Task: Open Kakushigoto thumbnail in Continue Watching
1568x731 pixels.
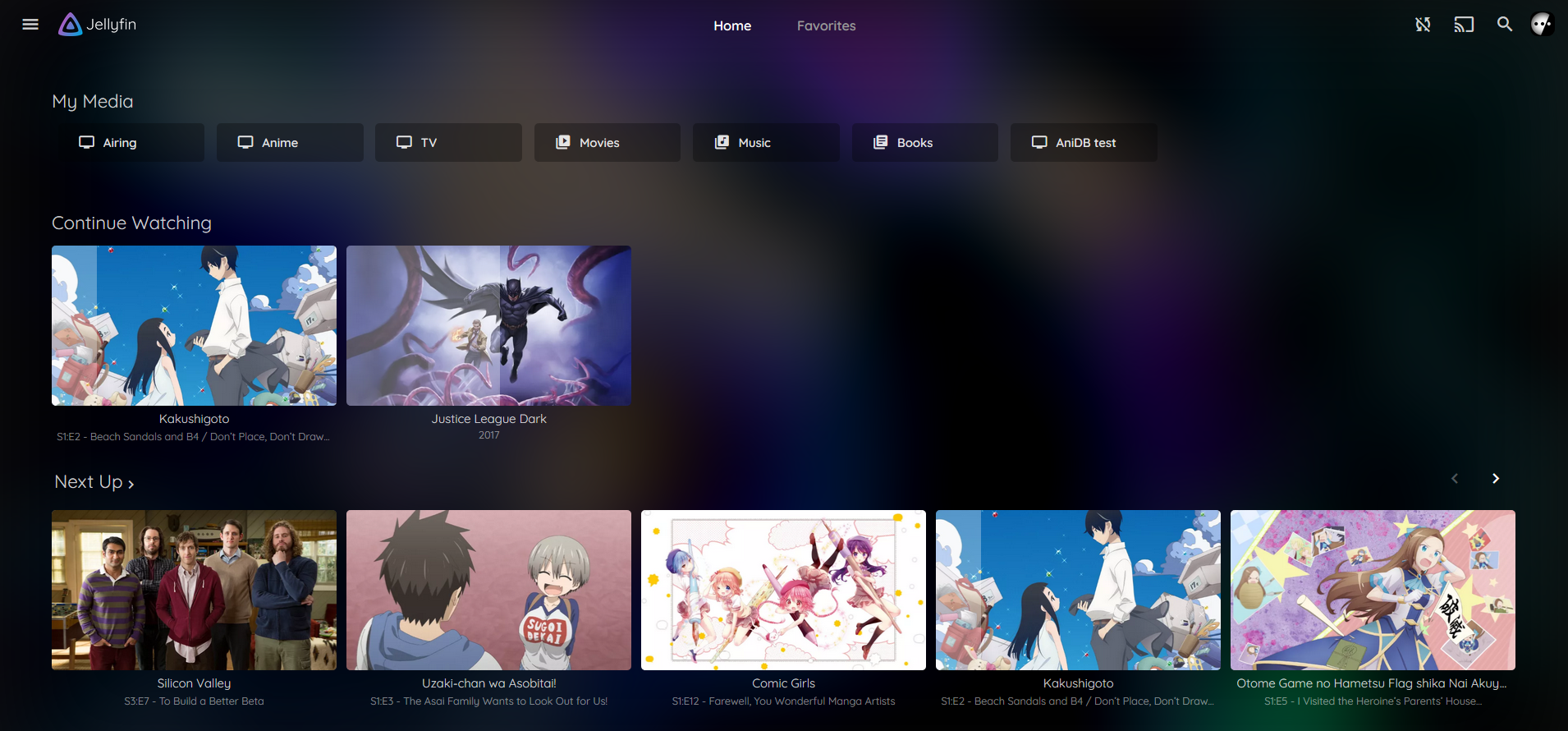Action: click(x=194, y=325)
